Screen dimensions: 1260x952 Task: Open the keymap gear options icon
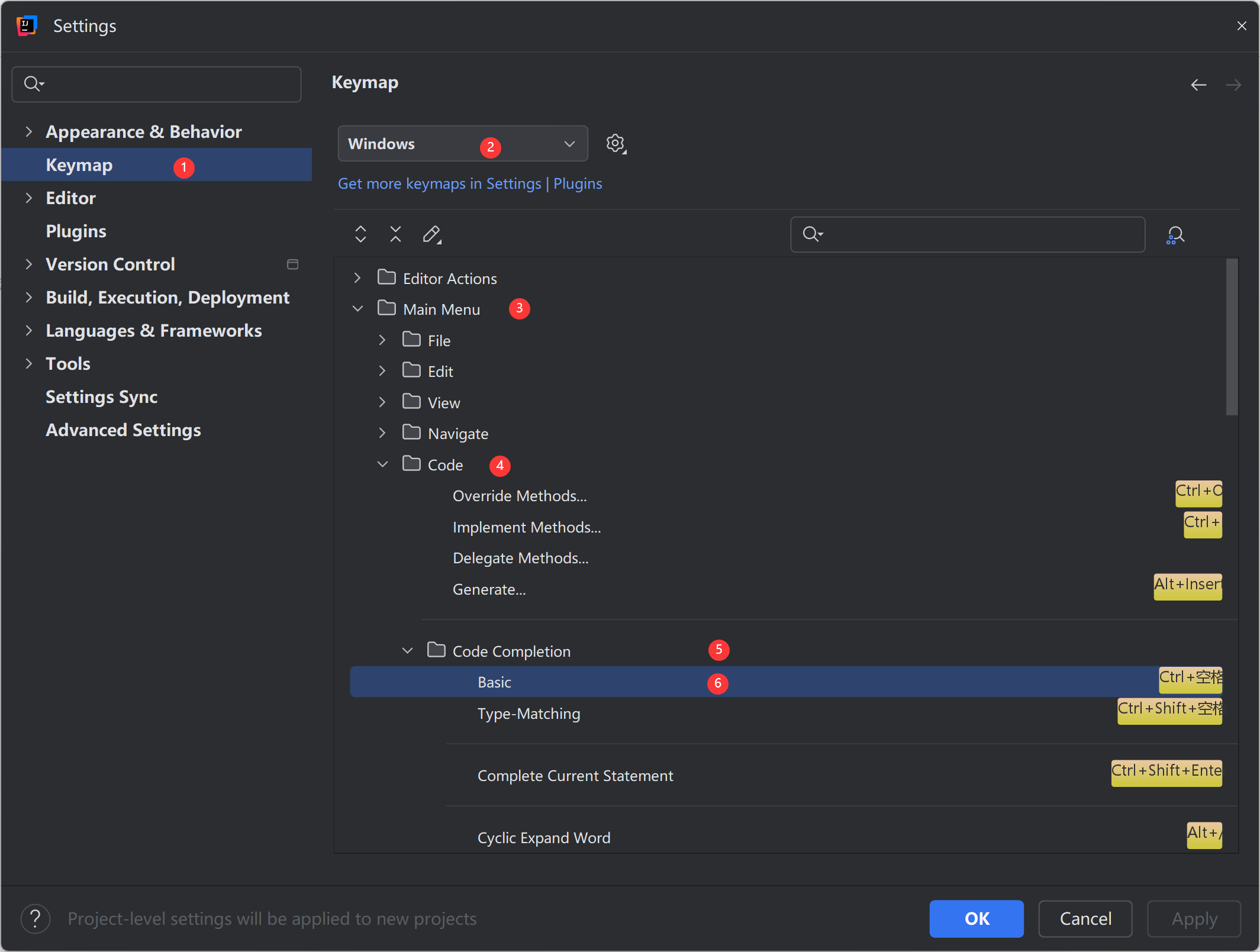616,144
